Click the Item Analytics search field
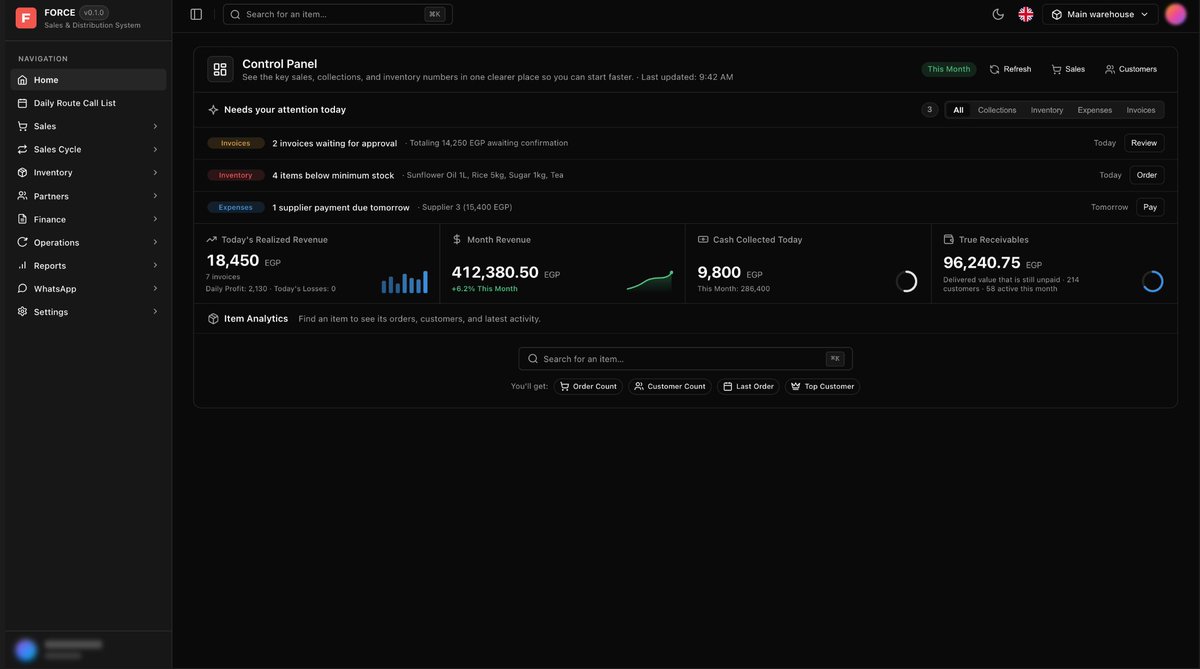Viewport: 1200px width, 669px height. point(685,359)
